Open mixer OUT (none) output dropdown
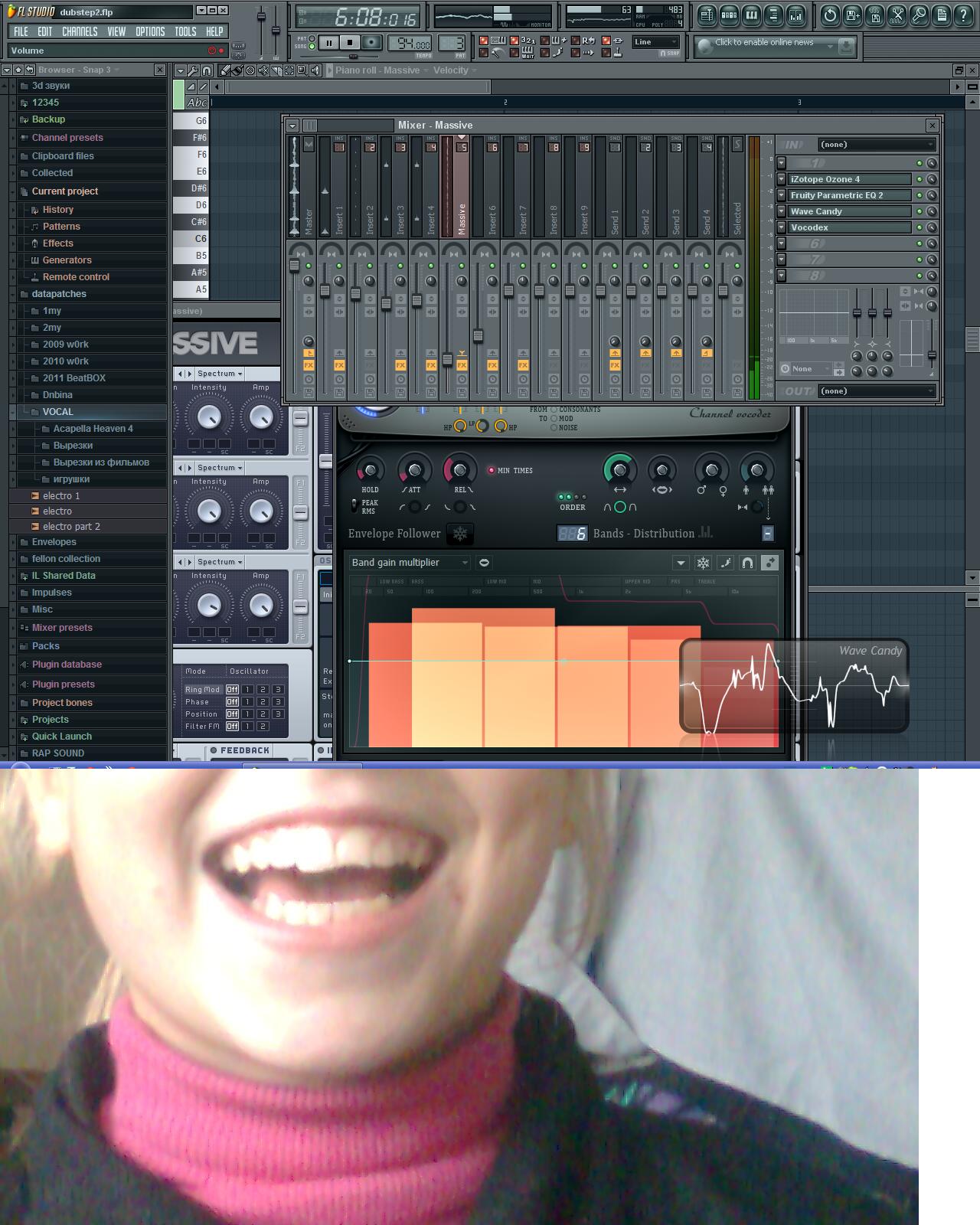The image size is (980, 1225). (x=877, y=391)
